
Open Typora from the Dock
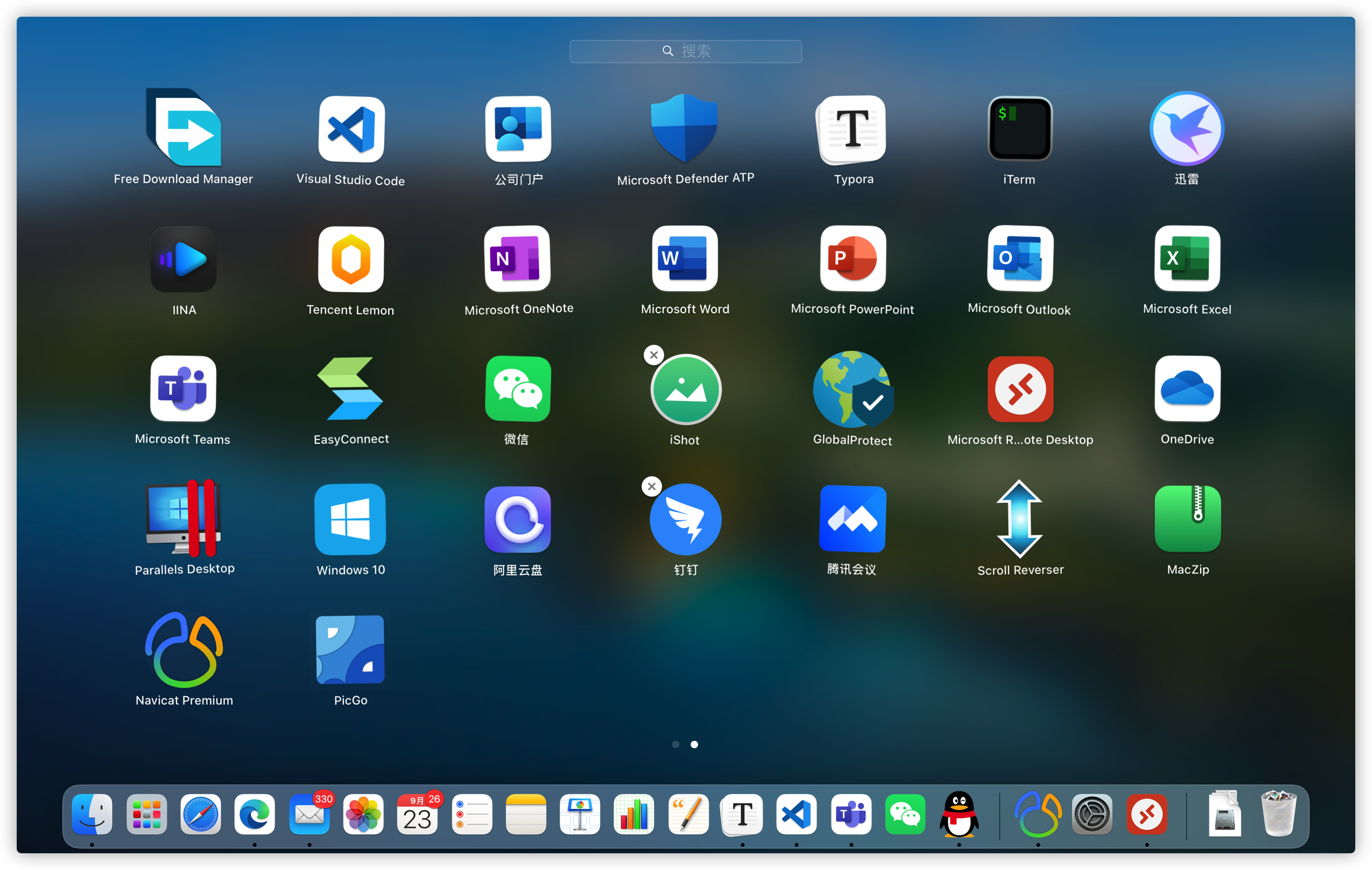[x=742, y=814]
